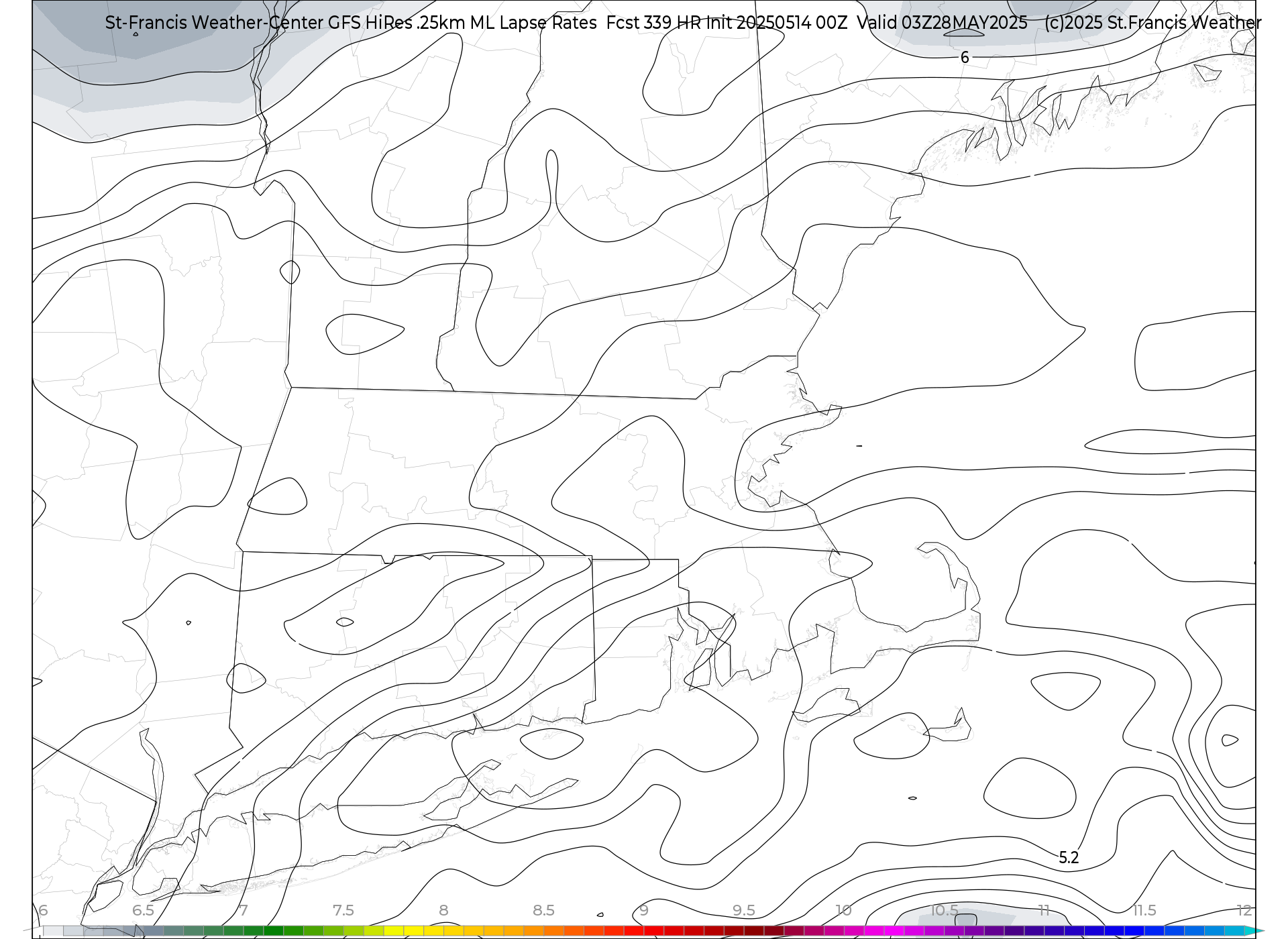Click the pale gray first colorbar segment below '6'
1288x939 pixels.
[x=54, y=931]
